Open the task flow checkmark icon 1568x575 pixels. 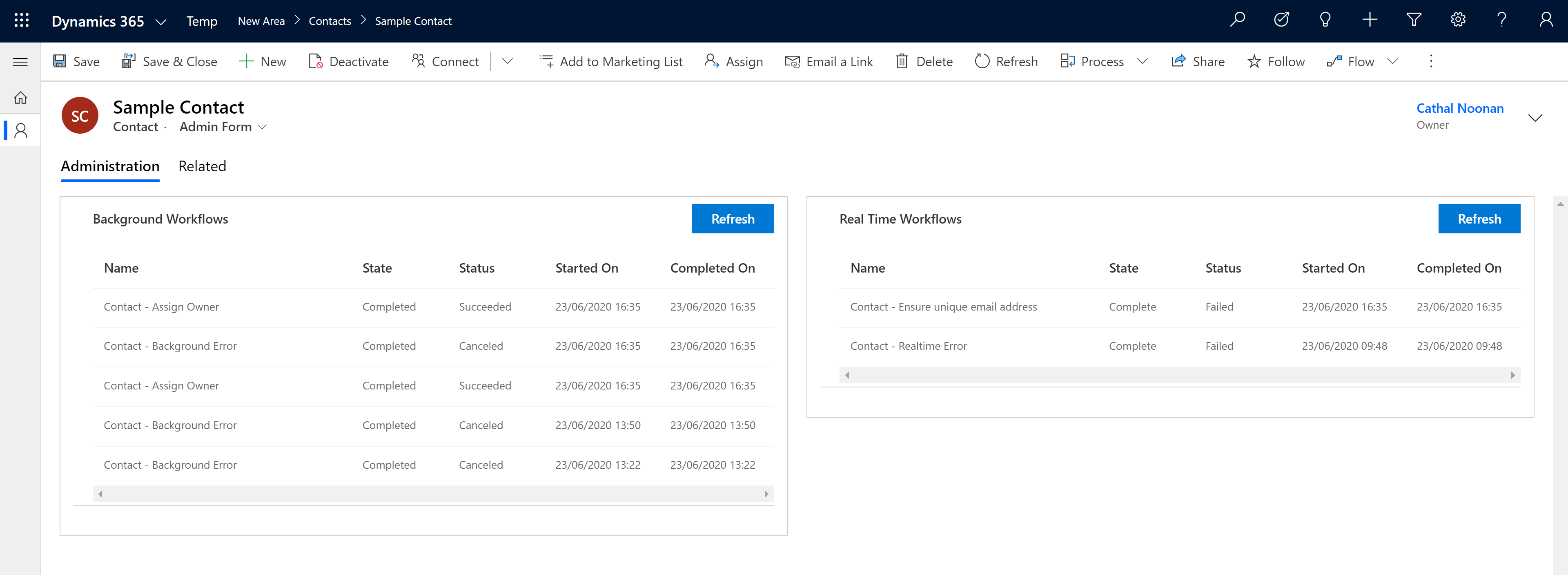[x=1281, y=20]
